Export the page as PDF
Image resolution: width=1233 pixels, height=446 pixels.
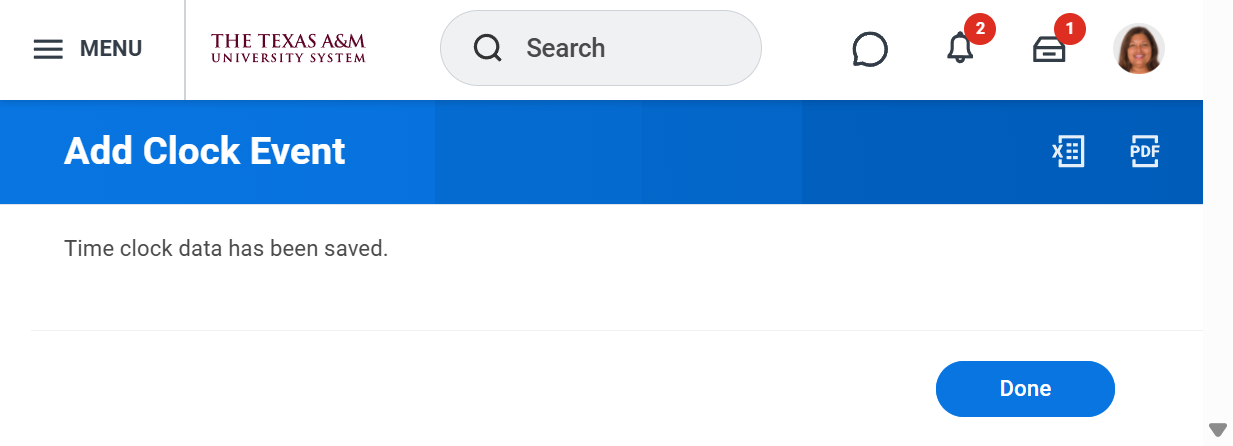[x=1144, y=151]
